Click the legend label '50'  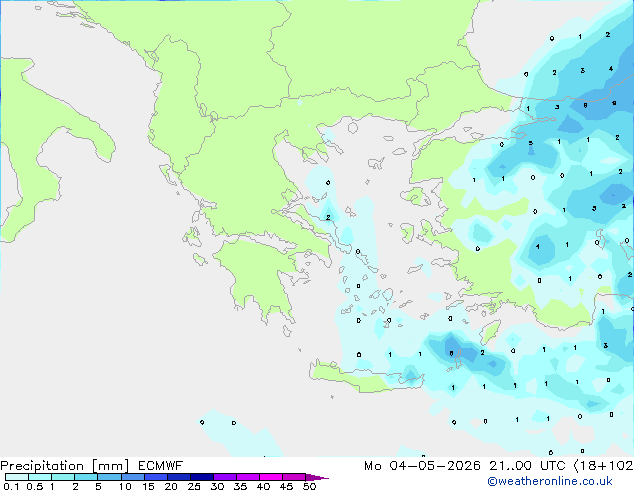[x=309, y=486]
